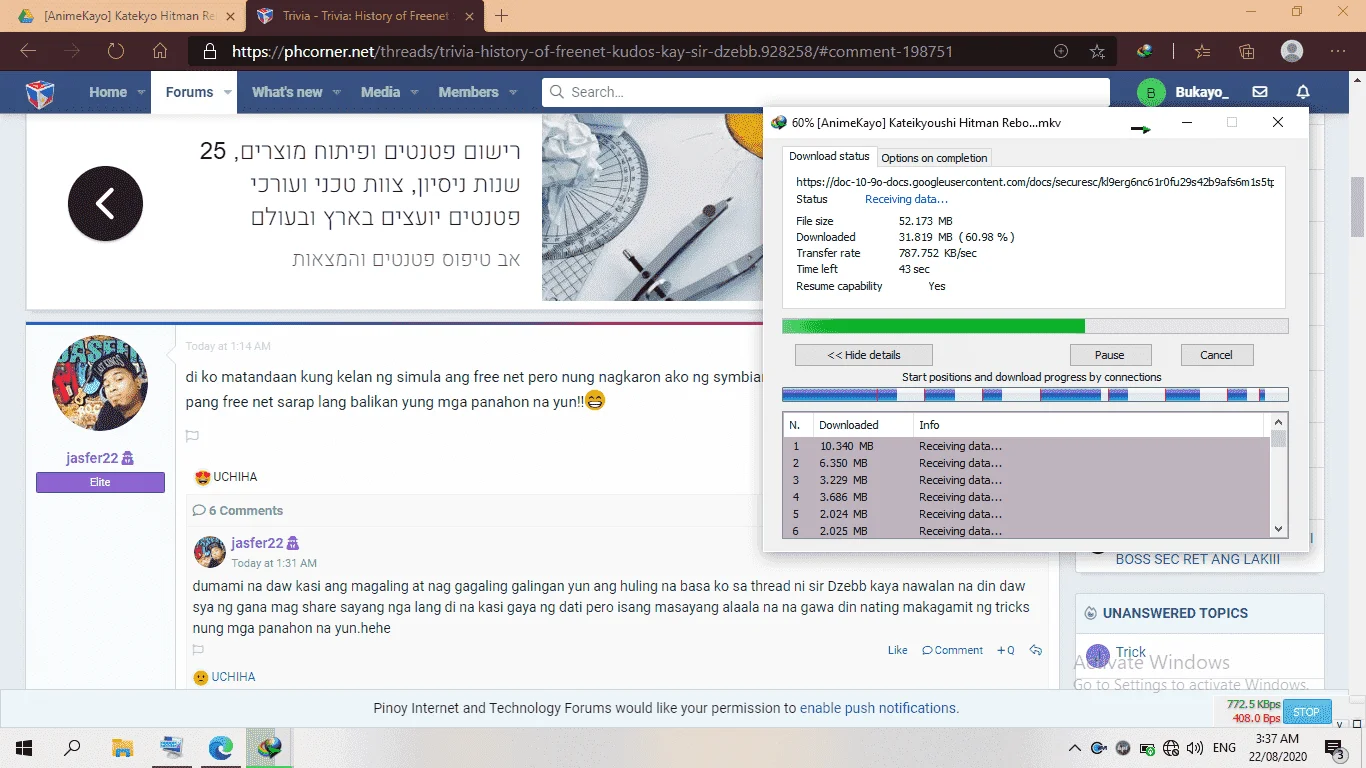Click the padlock icon in the address bar
The width and height of the screenshot is (1366, 768).
(209, 51)
